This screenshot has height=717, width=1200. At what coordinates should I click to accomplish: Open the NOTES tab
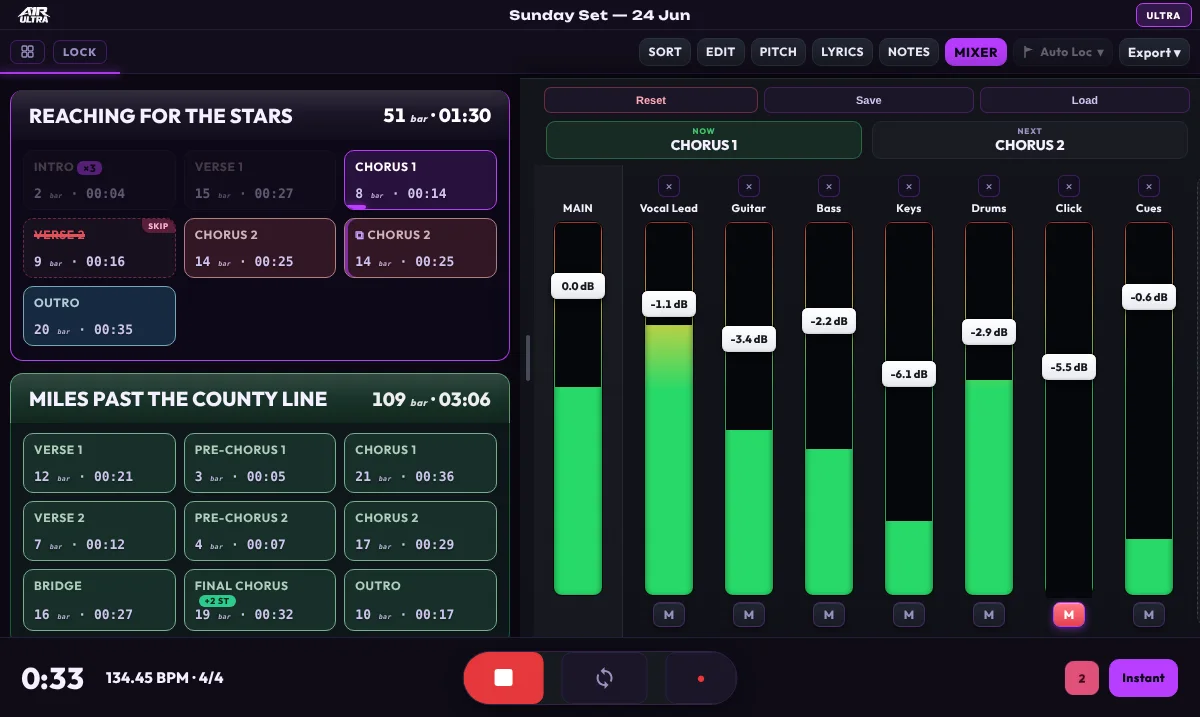tap(909, 52)
